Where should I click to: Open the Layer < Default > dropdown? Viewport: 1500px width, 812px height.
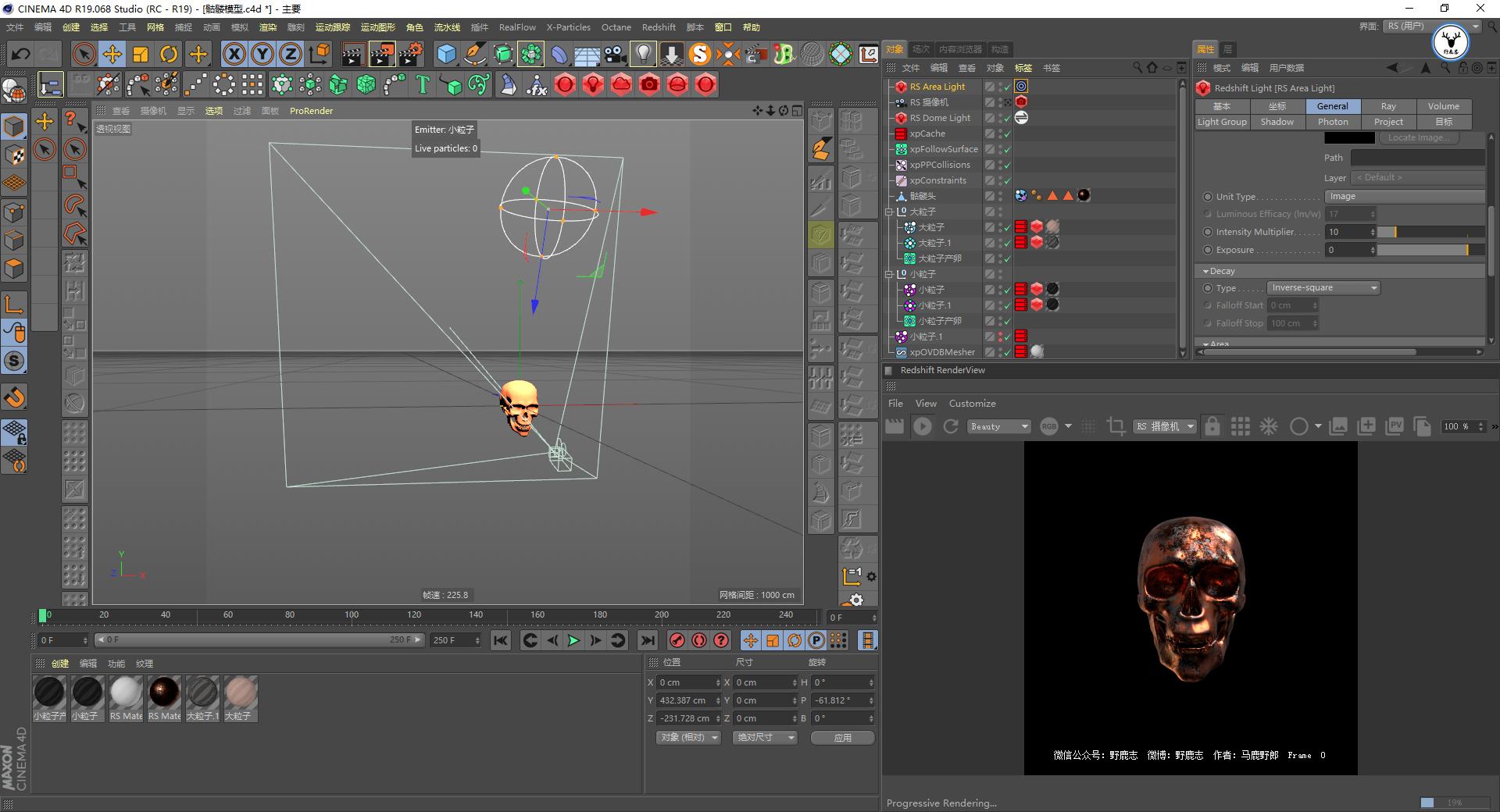pyautogui.click(x=1417, y=177)
